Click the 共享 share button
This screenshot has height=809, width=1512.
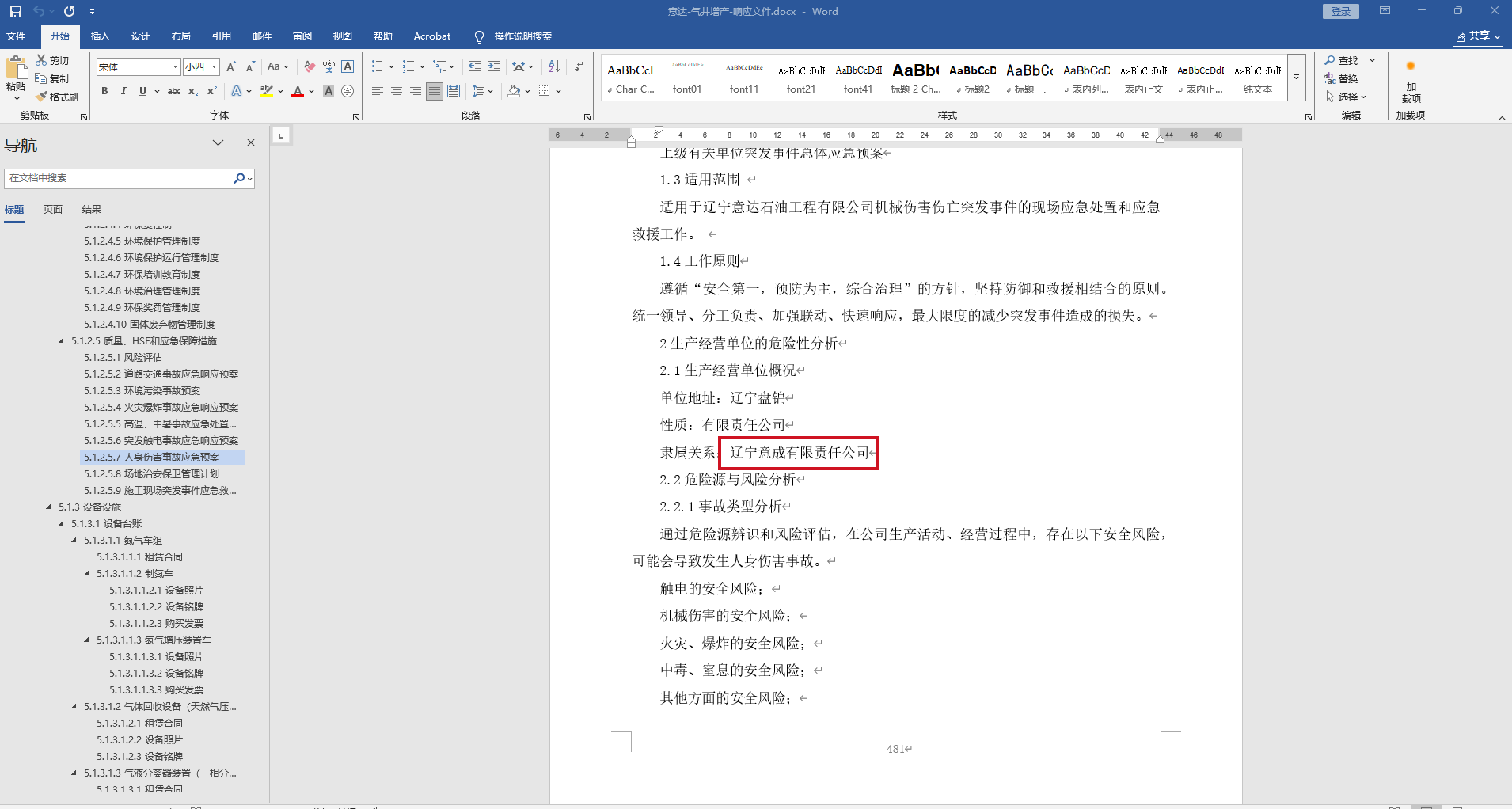1477,36
